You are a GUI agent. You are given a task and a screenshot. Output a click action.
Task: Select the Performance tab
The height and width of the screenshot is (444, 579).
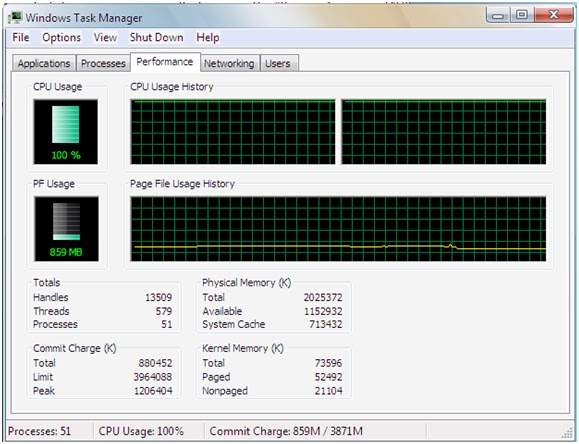165,62
